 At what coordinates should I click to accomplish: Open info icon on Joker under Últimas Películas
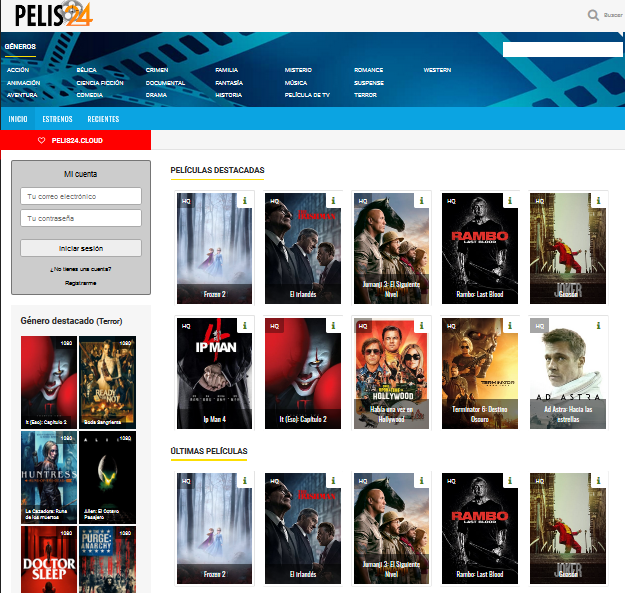point(598,481)
